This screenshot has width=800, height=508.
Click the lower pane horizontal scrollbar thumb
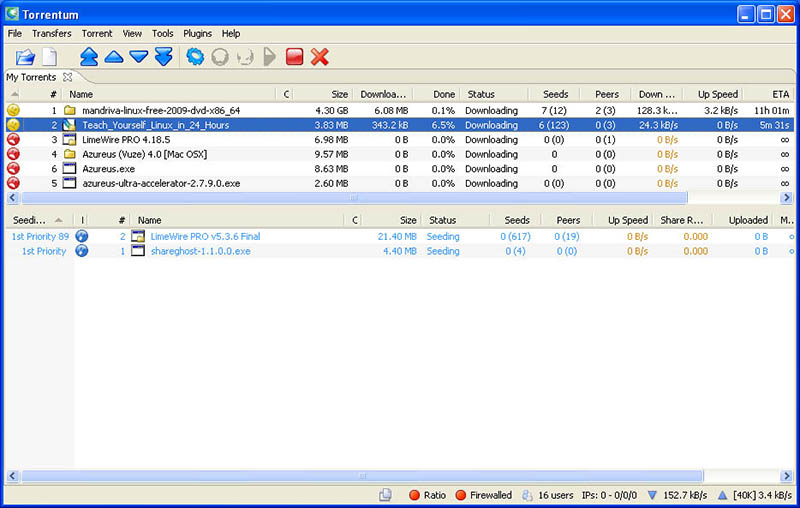(x=362, y=476)
